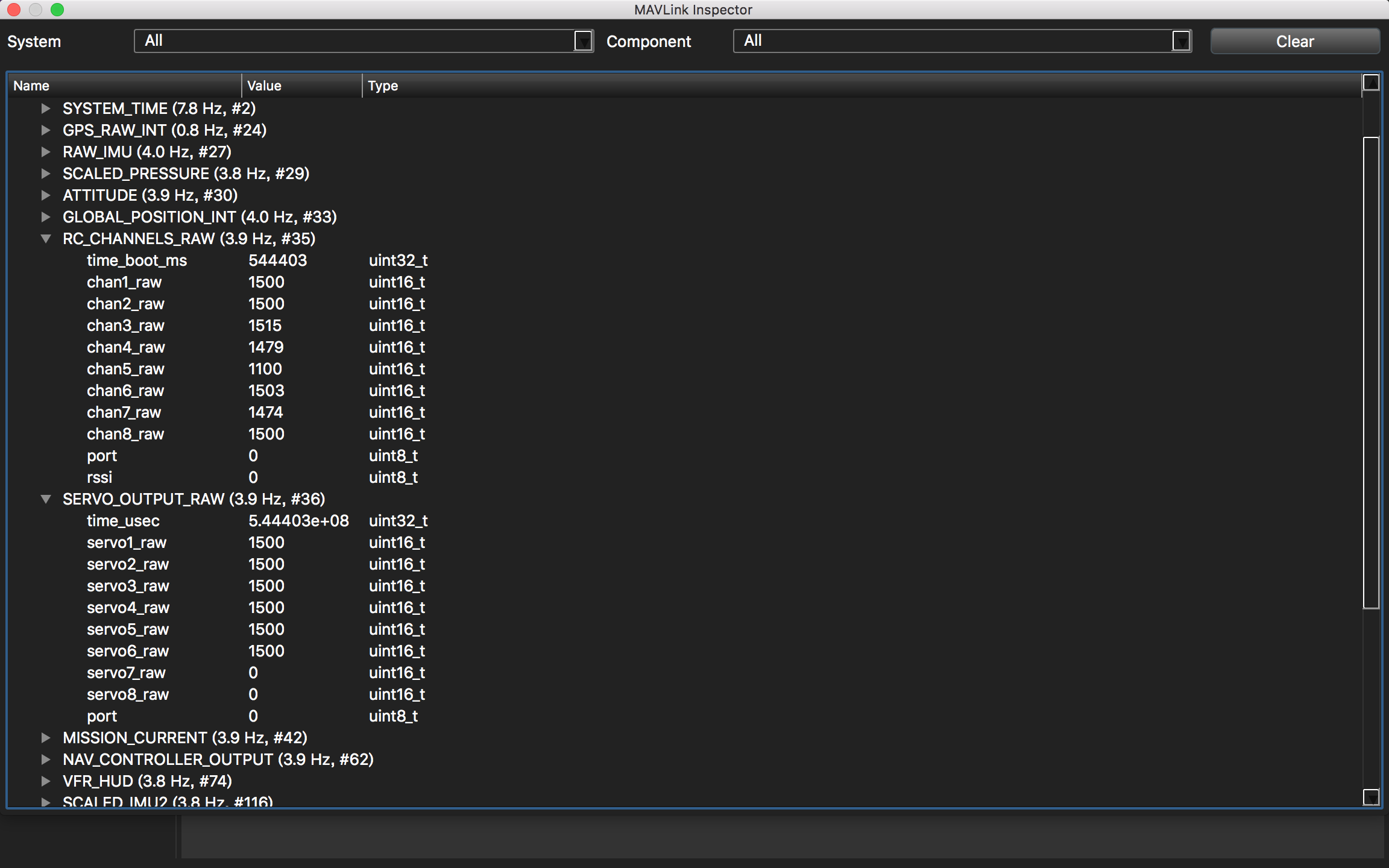Click the RC_CHANNELS_RAW message label
This screenshot has width=1389, height=868.
[189, 239]
